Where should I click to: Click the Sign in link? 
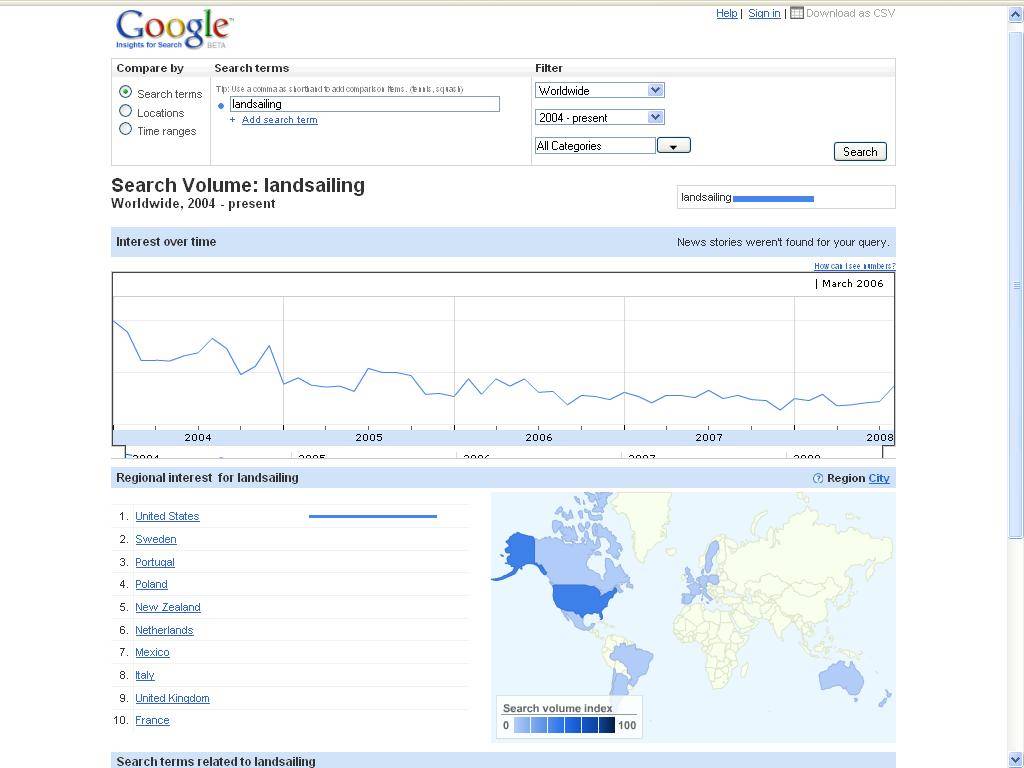(x=764, y=13)
